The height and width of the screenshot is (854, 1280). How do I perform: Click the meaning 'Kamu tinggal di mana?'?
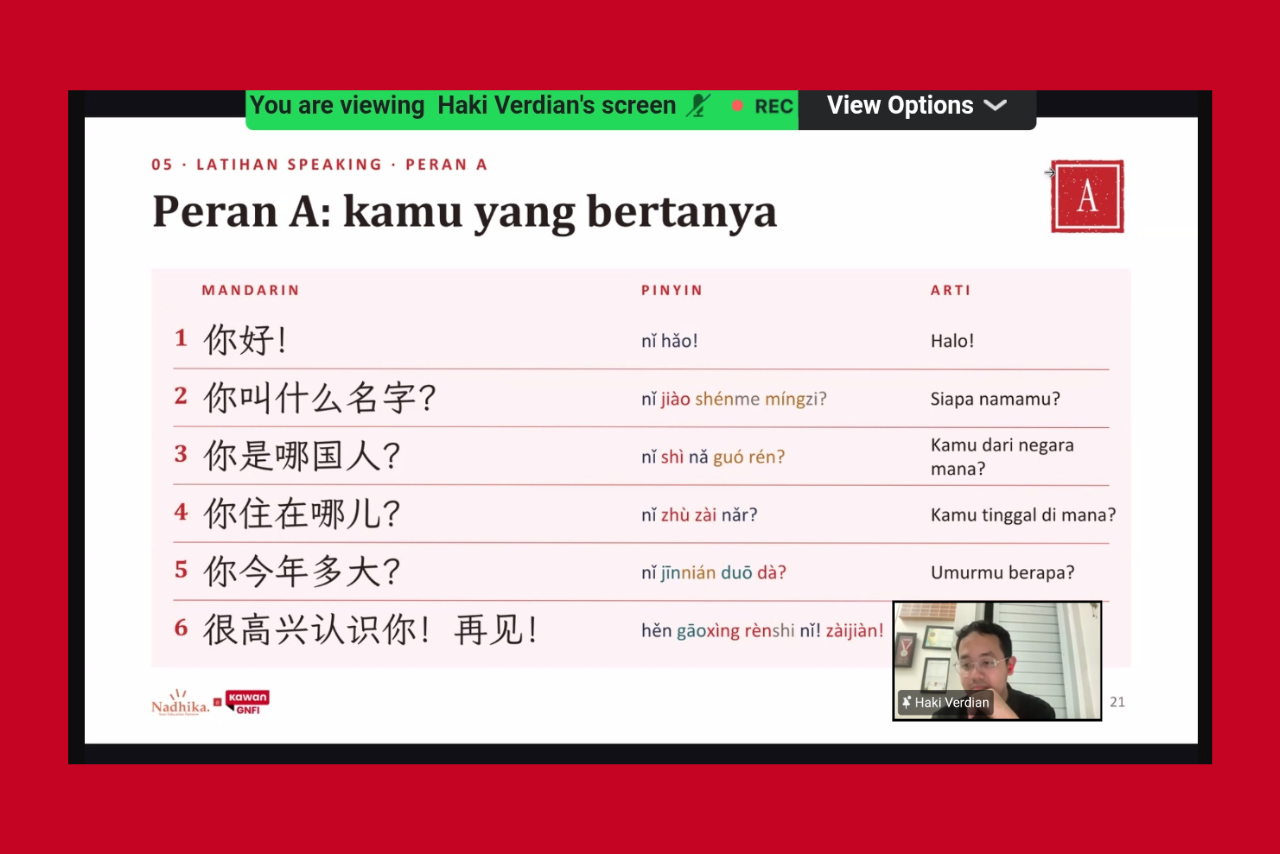click(x=1023, y=515)
